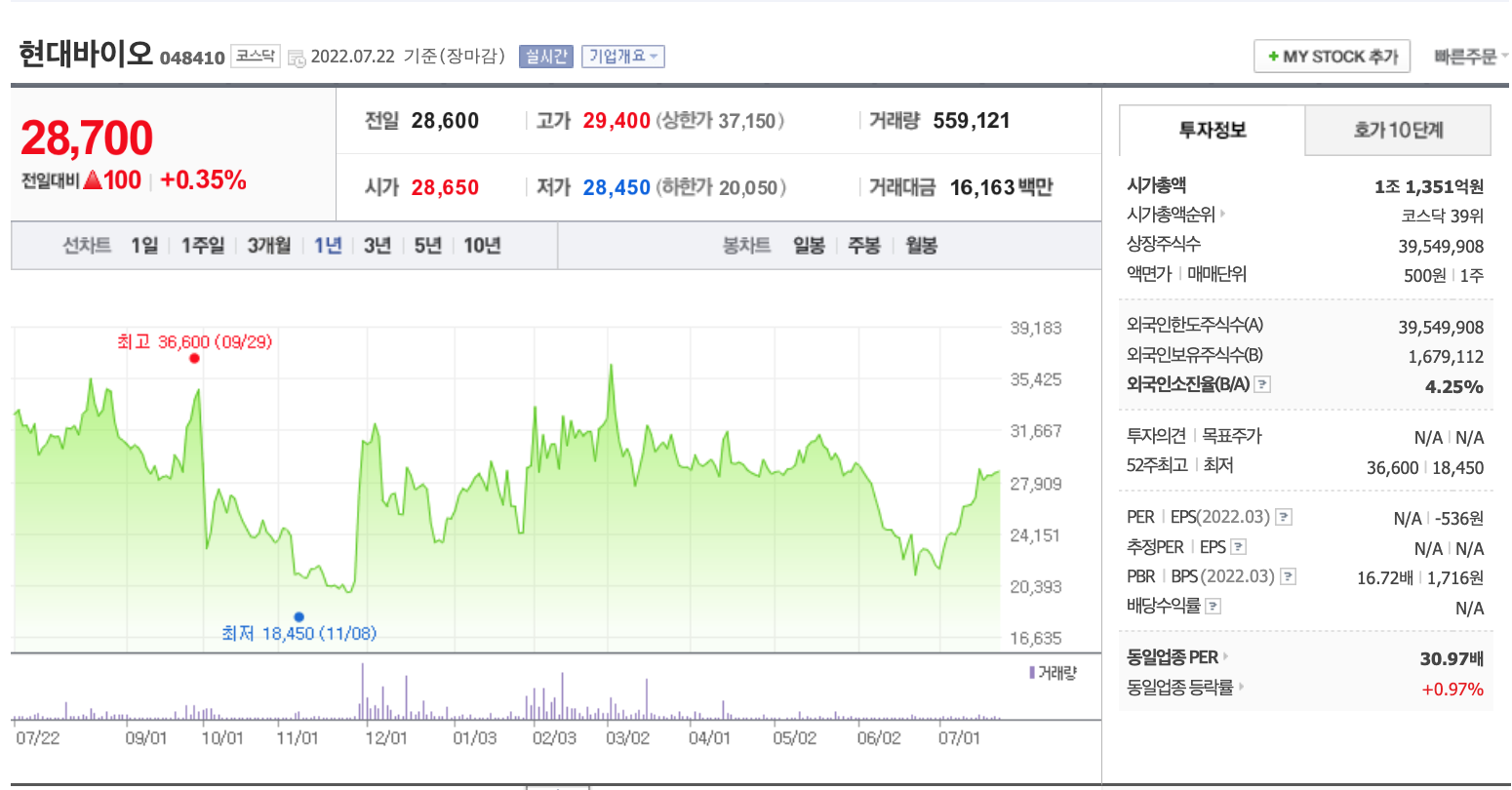Select the 3개월 line chart period
This screenshot has width=1512, height=790.
[269, 246]
